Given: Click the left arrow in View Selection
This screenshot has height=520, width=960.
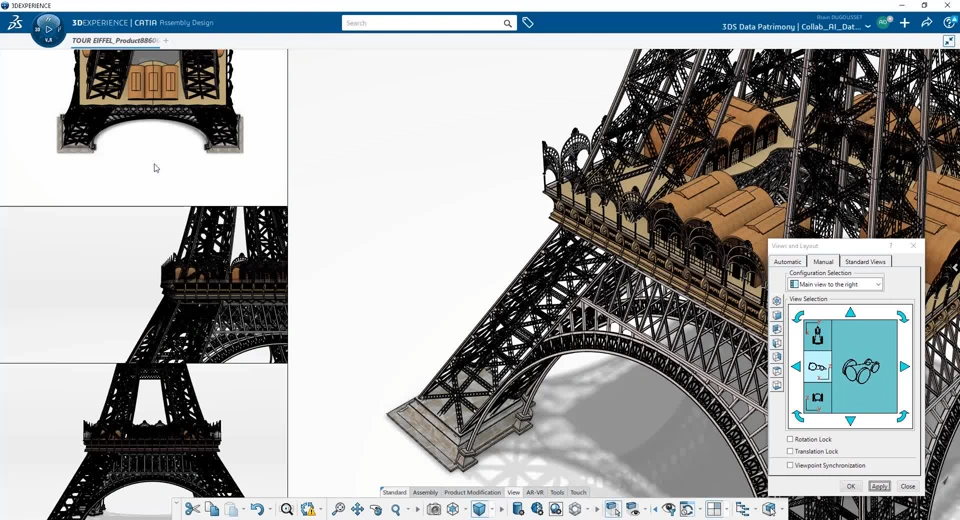Looking at the screenshot, I should click(x=796, y=366).
